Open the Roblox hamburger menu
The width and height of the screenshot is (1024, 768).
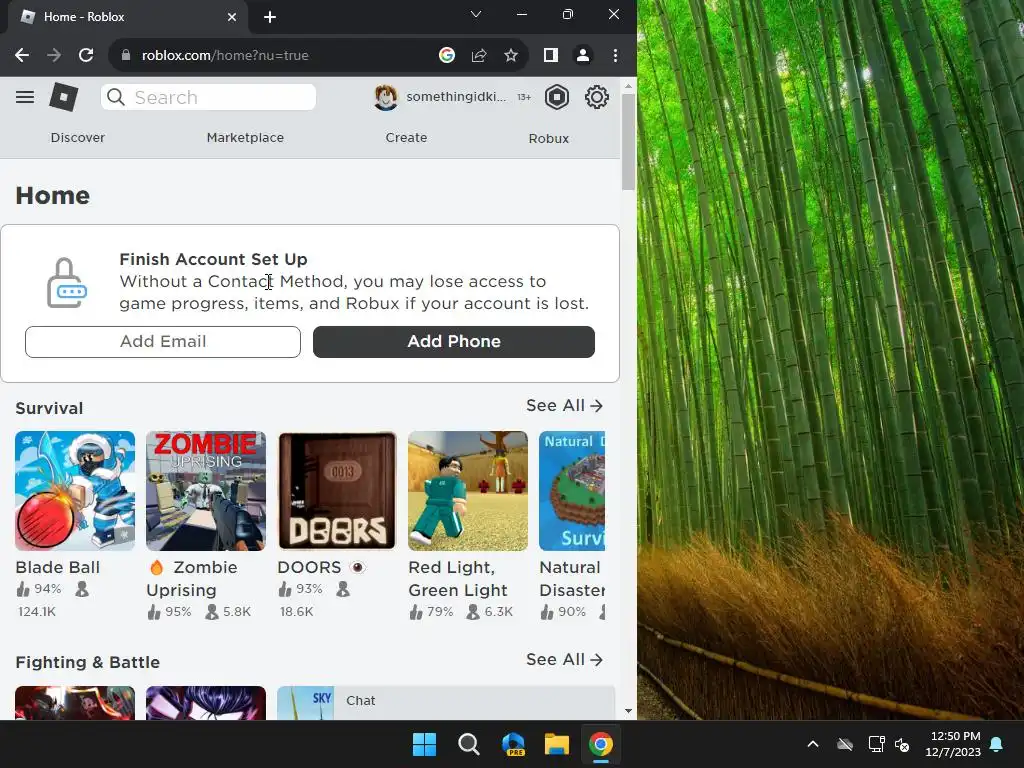[25, 97]
